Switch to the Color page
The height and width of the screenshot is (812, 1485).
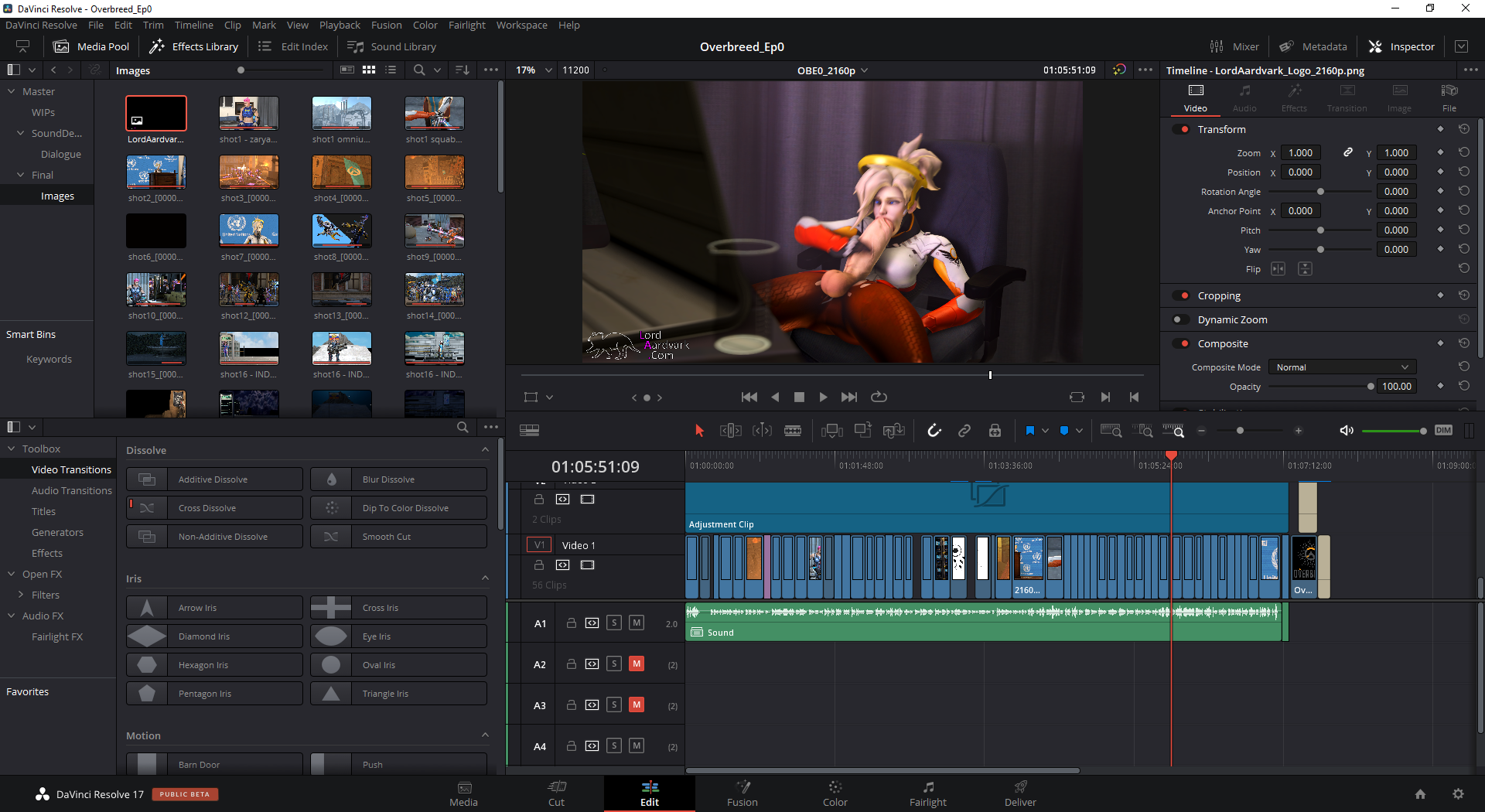click(835, 794)
